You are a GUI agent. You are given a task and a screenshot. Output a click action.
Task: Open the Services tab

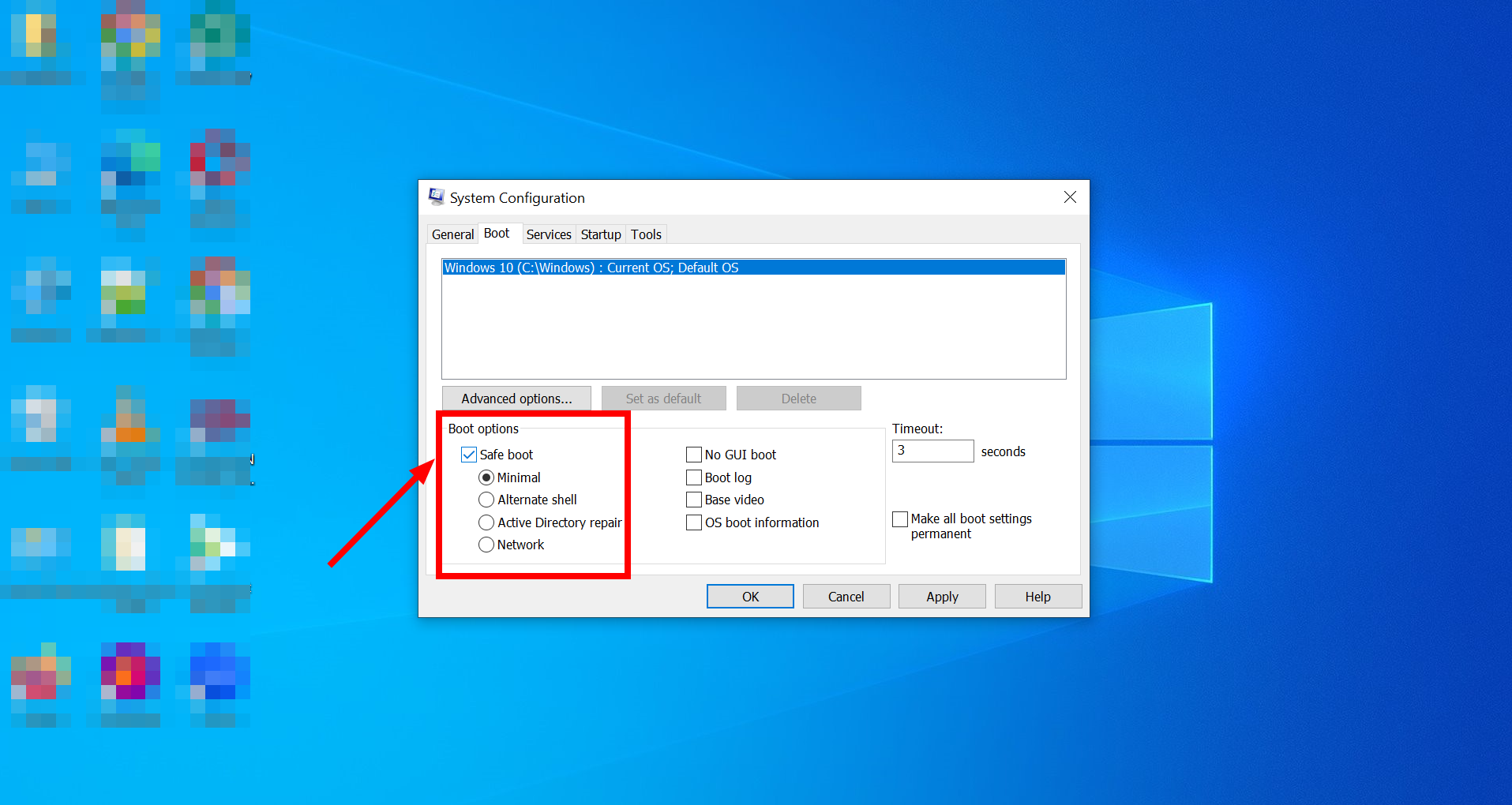549,234
